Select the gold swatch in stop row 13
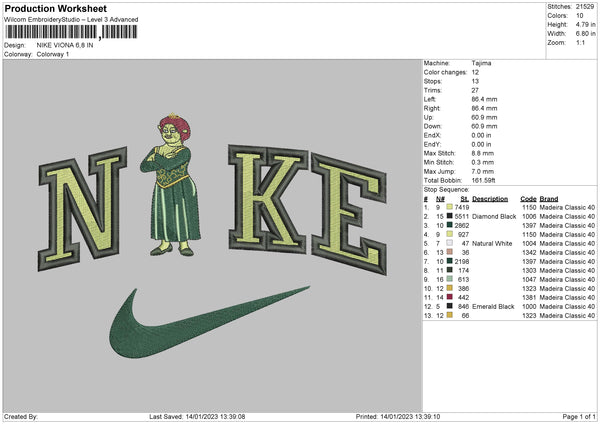600x424 pixels. tap(450, 315)
